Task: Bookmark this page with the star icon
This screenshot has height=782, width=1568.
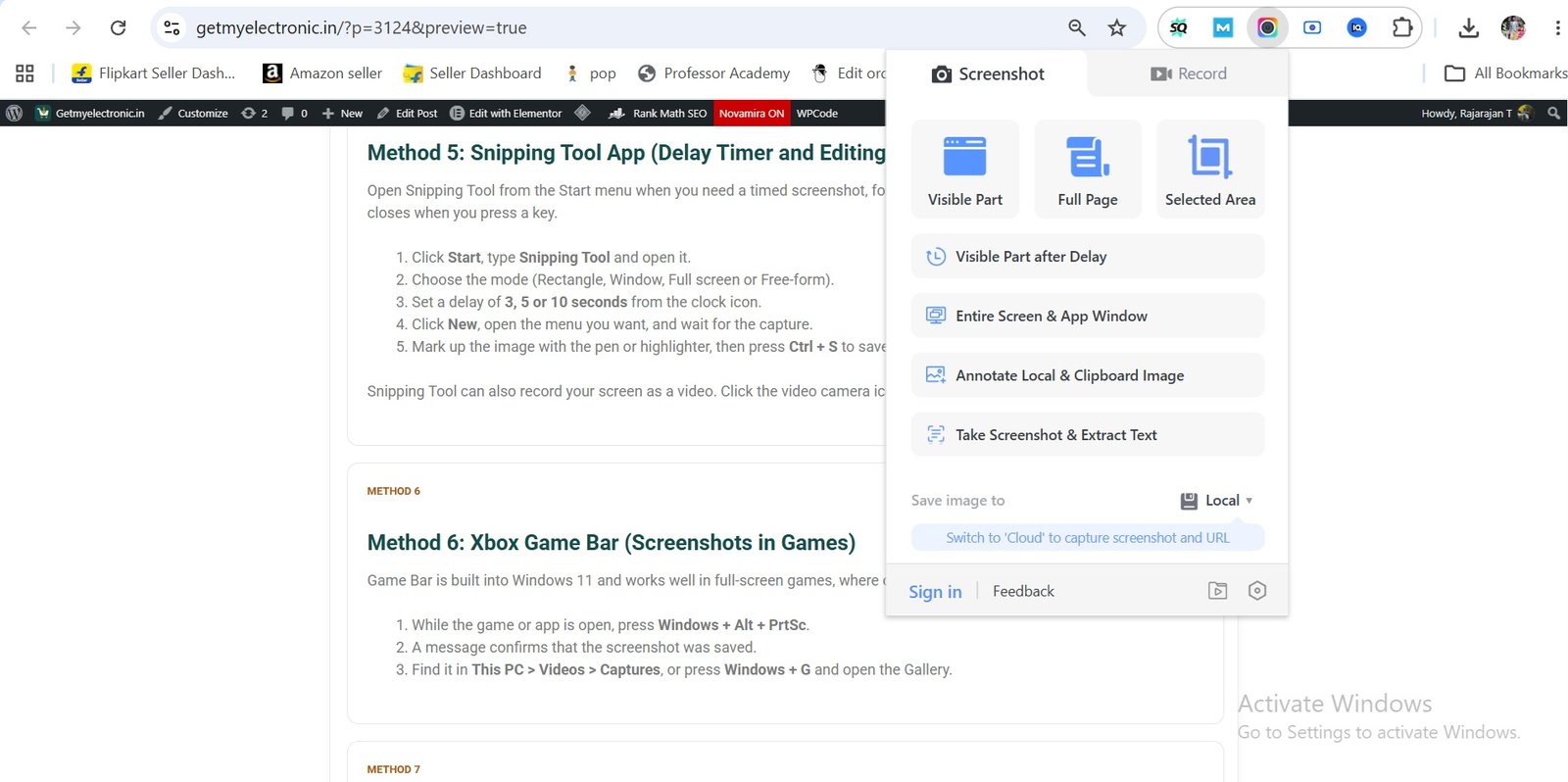Action: point(1117,27)
